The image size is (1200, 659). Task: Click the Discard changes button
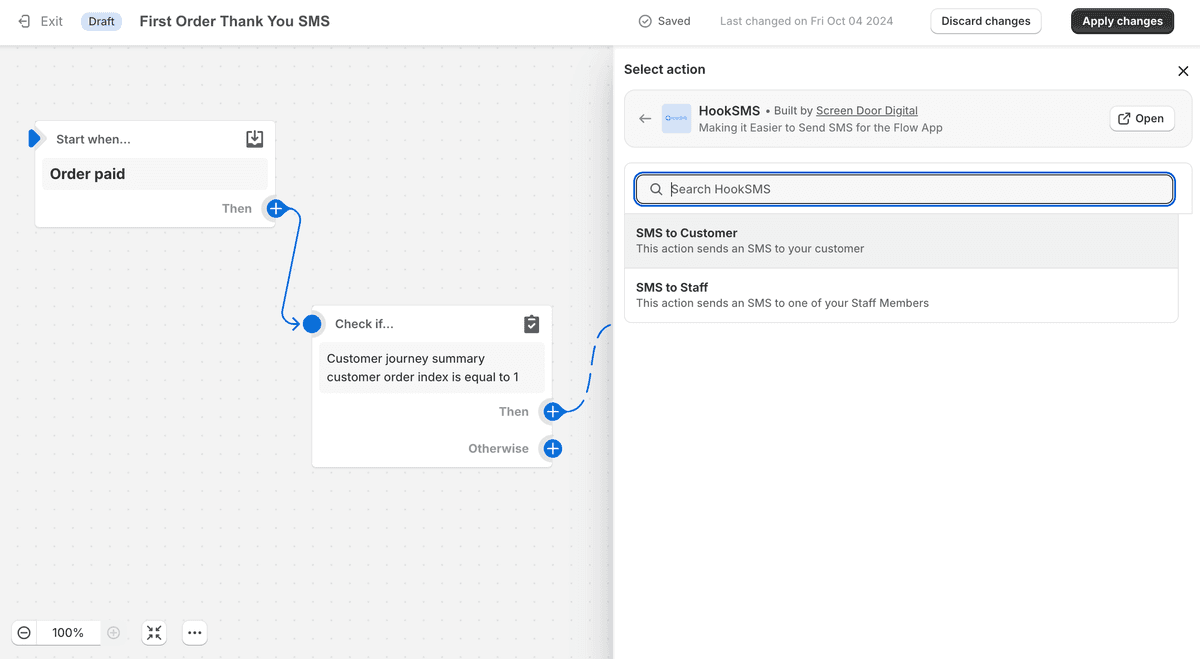[985, 21]
